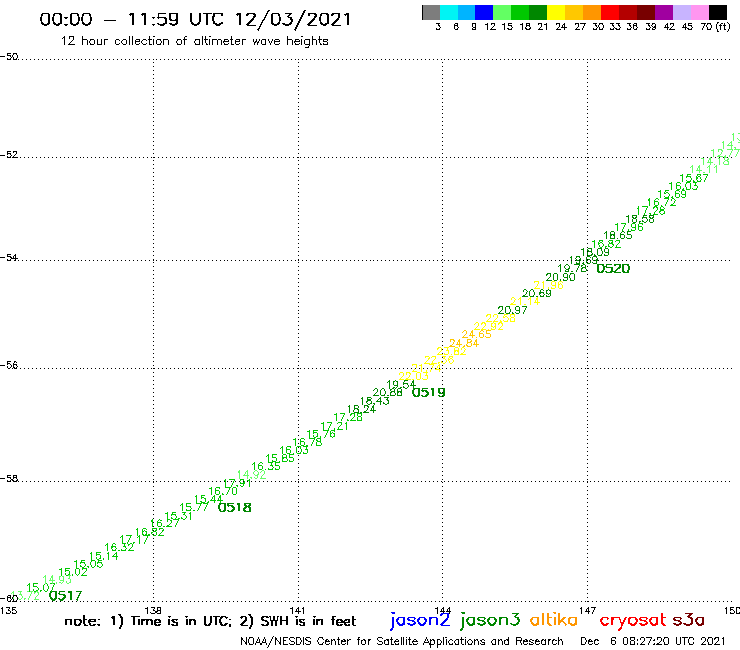Image resolution: width=740 pixels, height=650 pixels.
Task: Click the s3a satellite label
Action: [x=688, y=620]
